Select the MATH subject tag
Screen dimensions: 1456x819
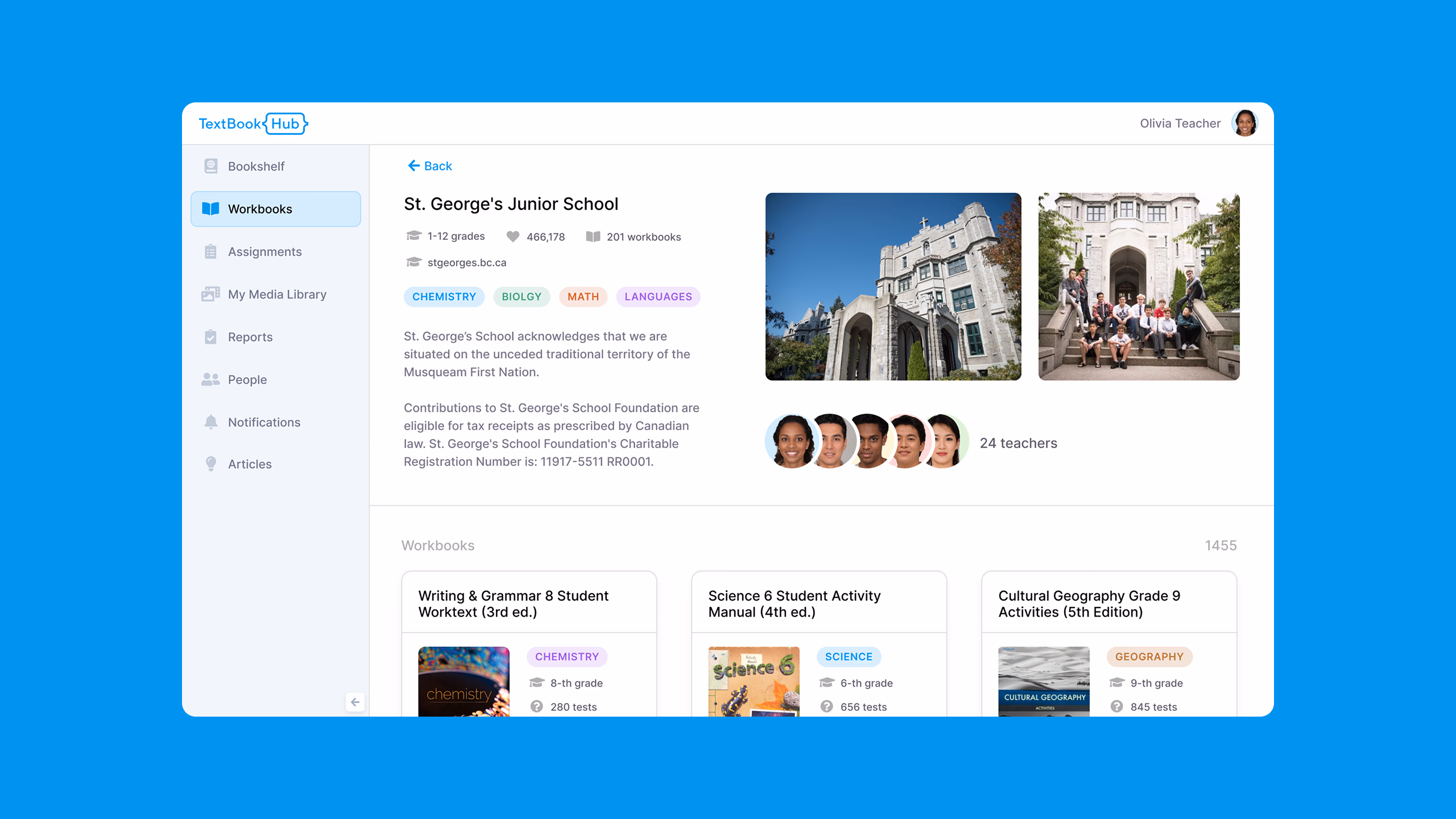(x=583, y=297)
